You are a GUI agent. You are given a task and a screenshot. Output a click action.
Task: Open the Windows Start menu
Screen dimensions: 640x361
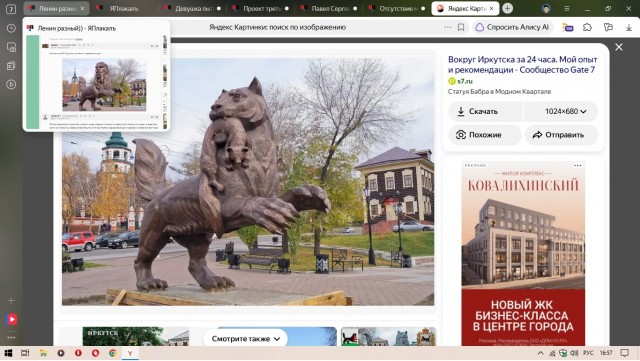pos(8,353)
